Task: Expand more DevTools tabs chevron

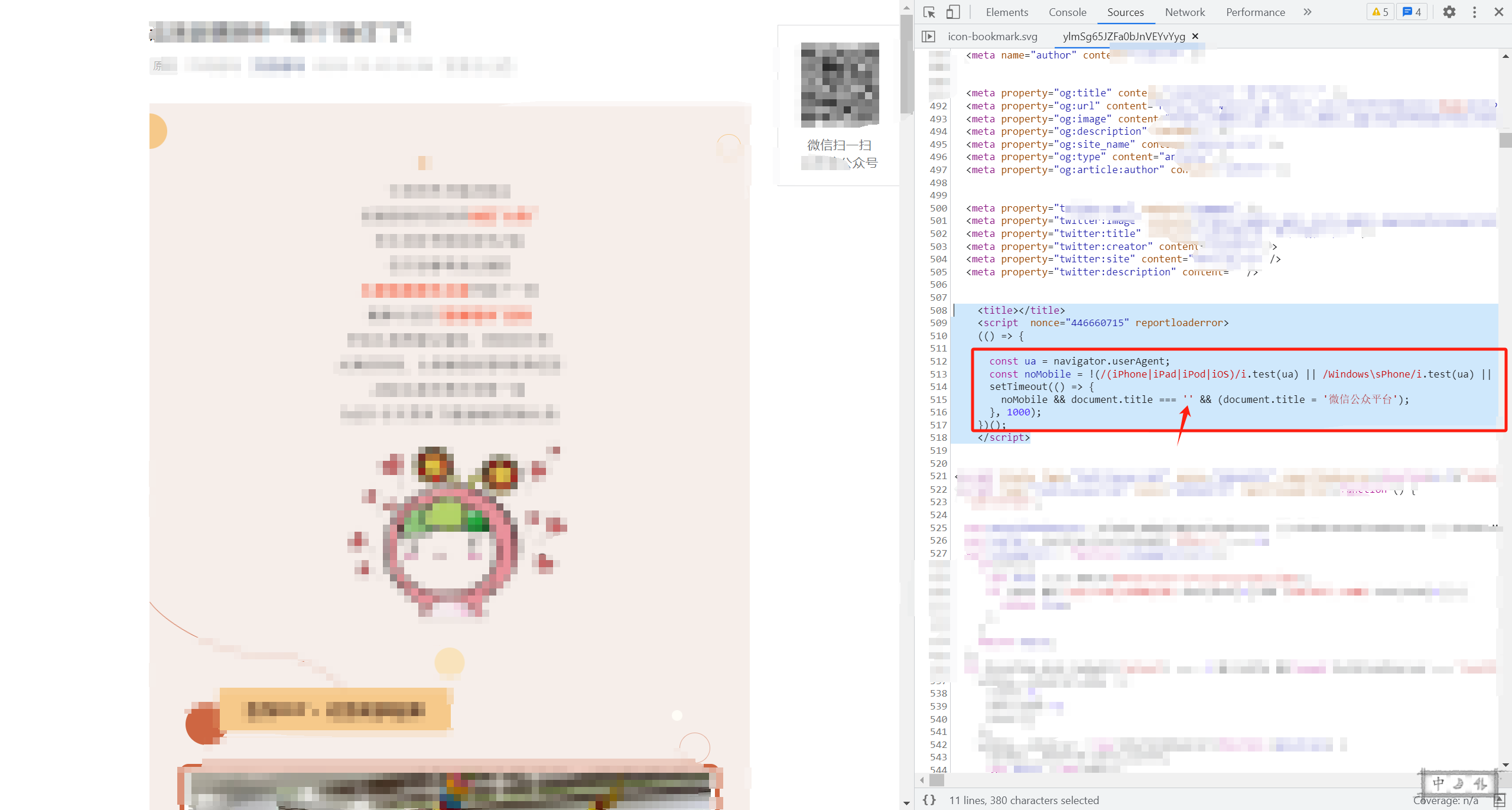Action: tap(1308, 12)
